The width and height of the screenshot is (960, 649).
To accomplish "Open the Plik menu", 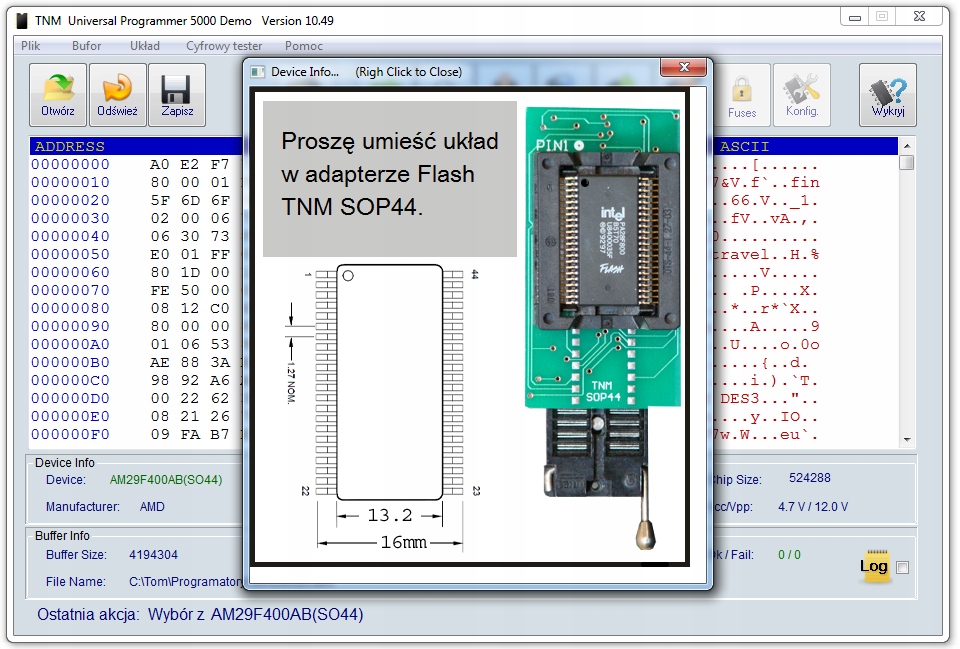I will (31, 46).
